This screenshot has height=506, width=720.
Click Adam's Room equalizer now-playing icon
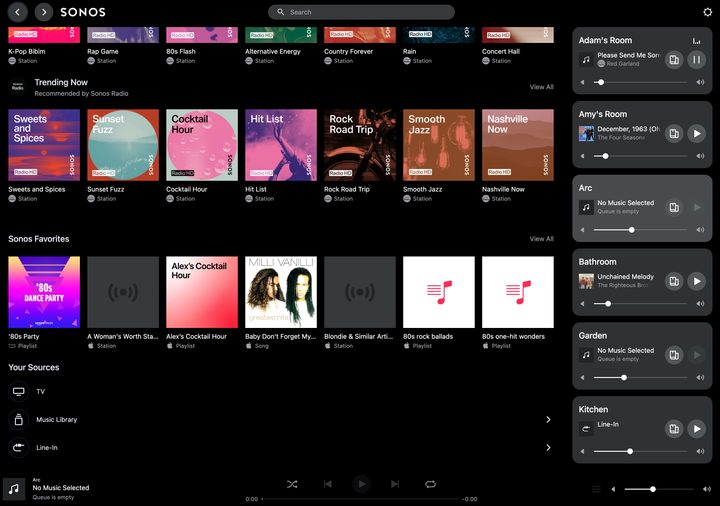coord(697,41)
